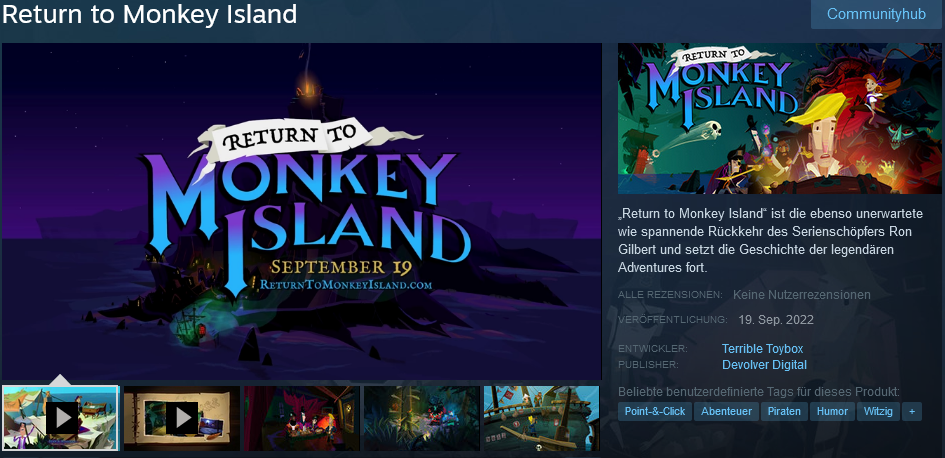Viewport: 945px width, 458px height.
Task: Expand more tags with the plus button
Action: (912, 412)
